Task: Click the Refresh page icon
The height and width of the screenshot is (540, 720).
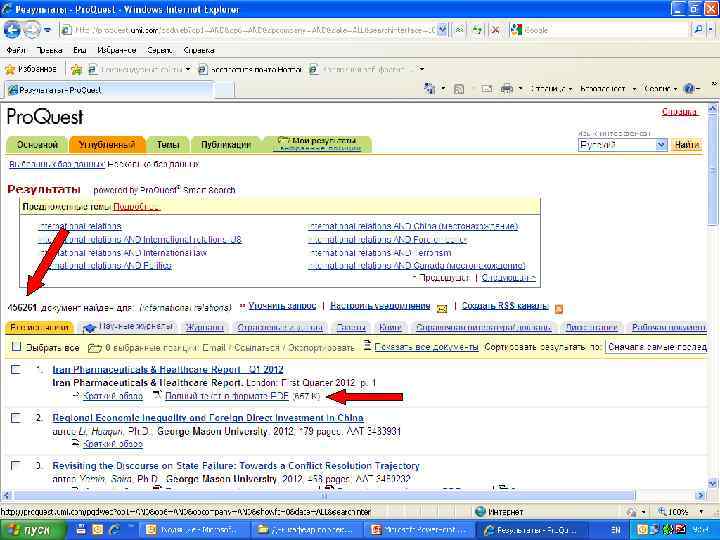Action: [478, 30]
